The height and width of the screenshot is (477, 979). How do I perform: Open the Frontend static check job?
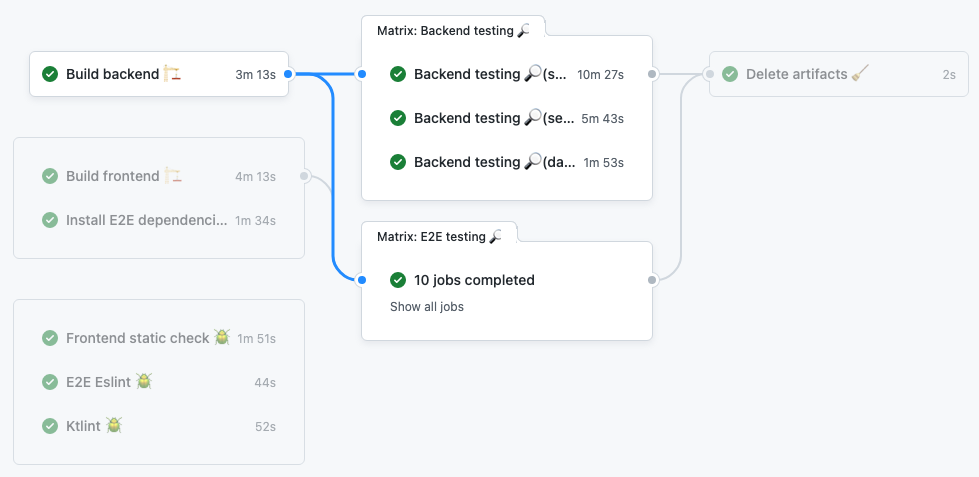[x=138, y=338]
